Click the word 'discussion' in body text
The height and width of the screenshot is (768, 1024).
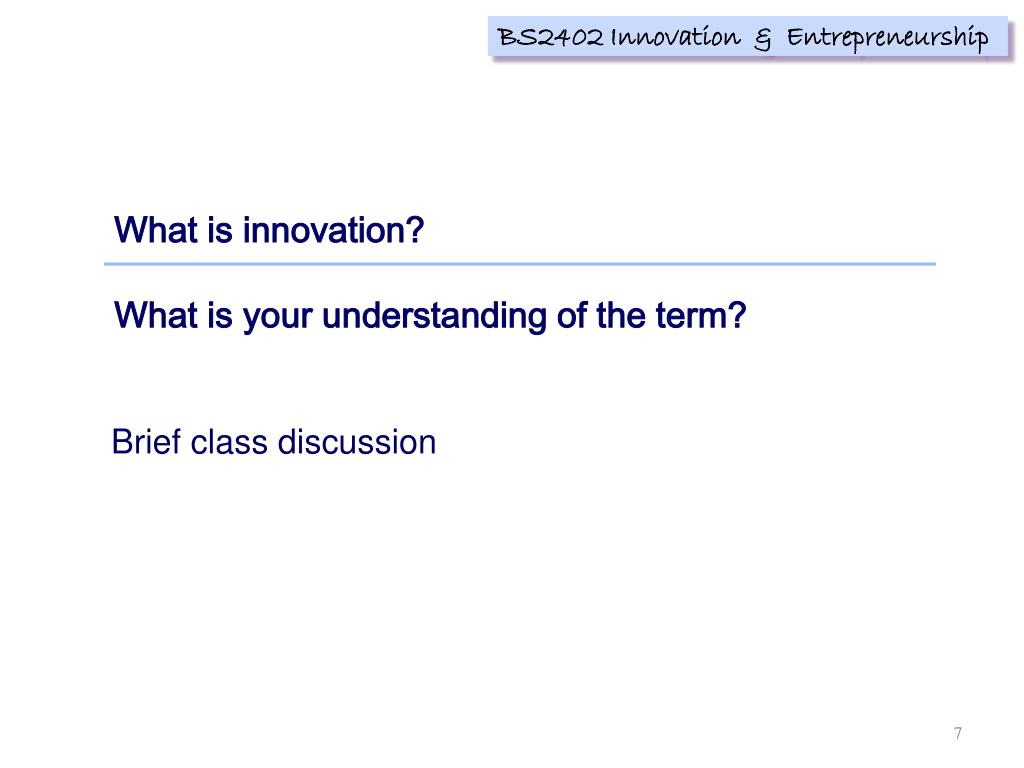coord(357,442)
